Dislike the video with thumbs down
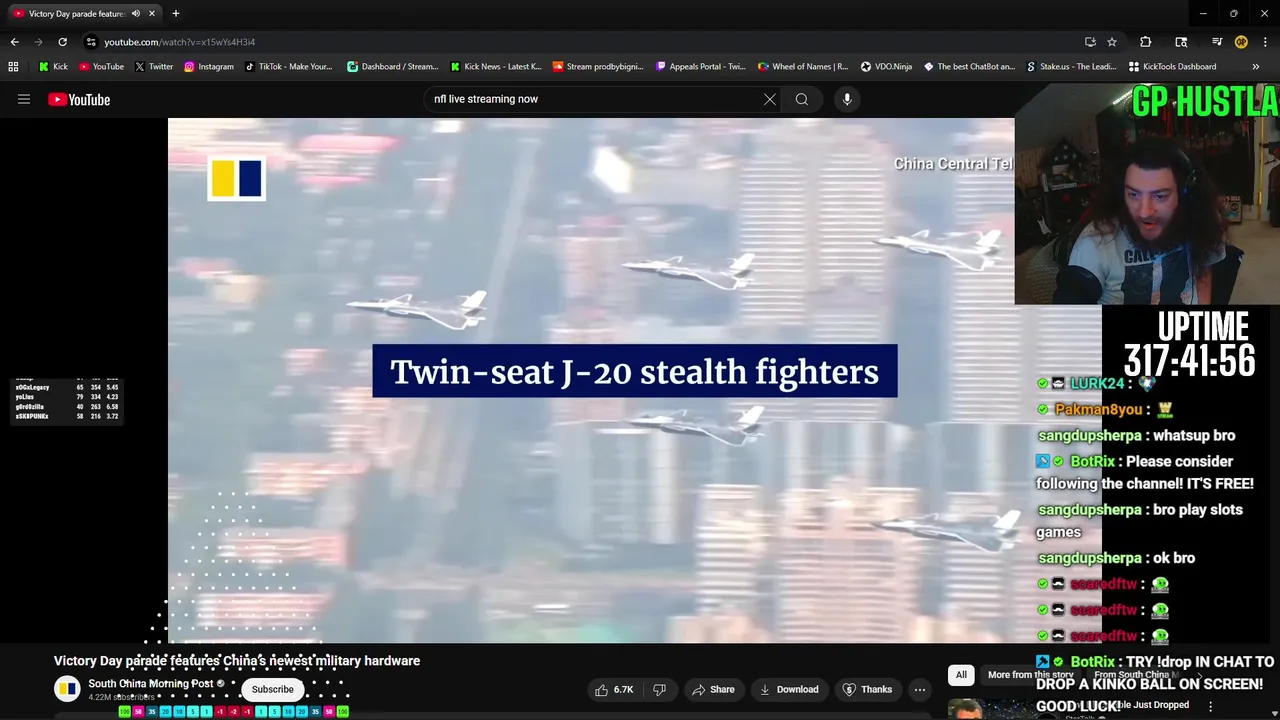 [659, 689]
